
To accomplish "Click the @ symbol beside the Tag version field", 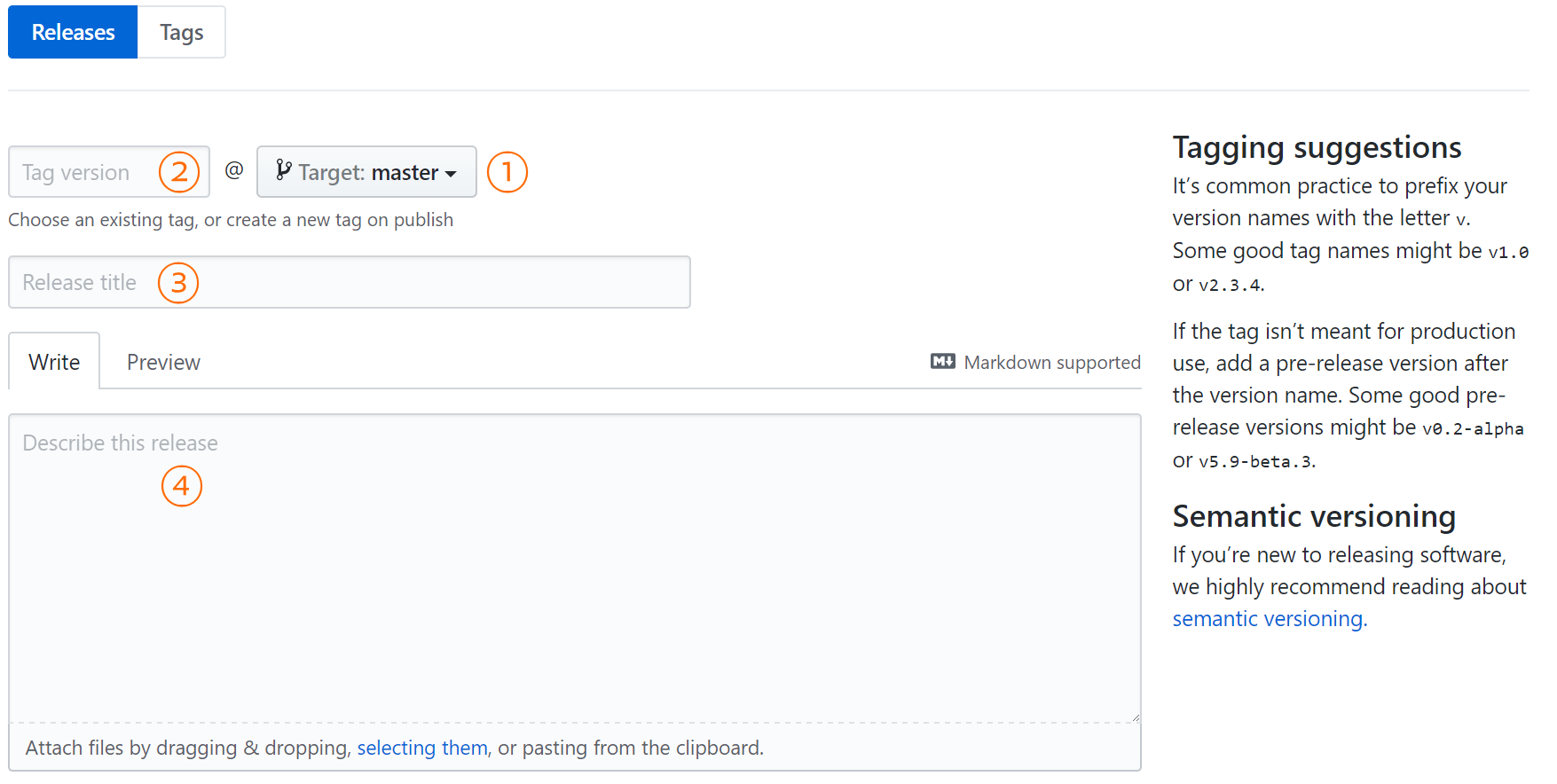I will point(234,170).
